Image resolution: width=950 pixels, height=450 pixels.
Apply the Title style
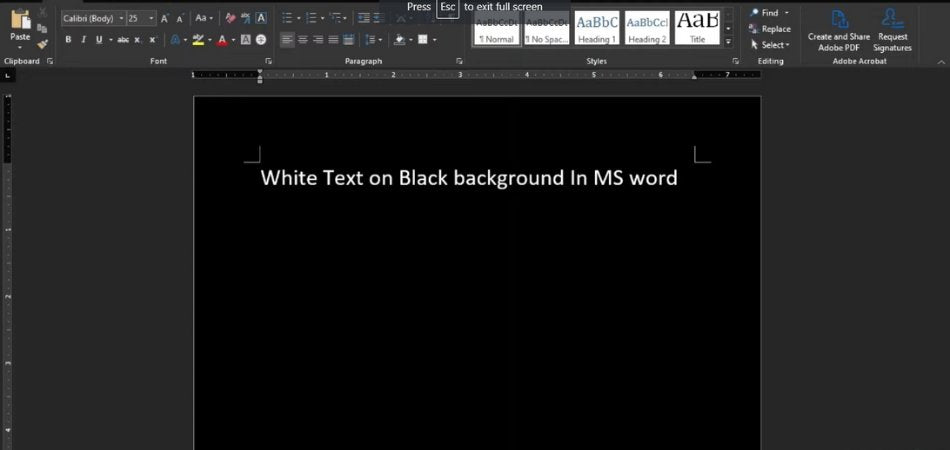coord(698,28)
